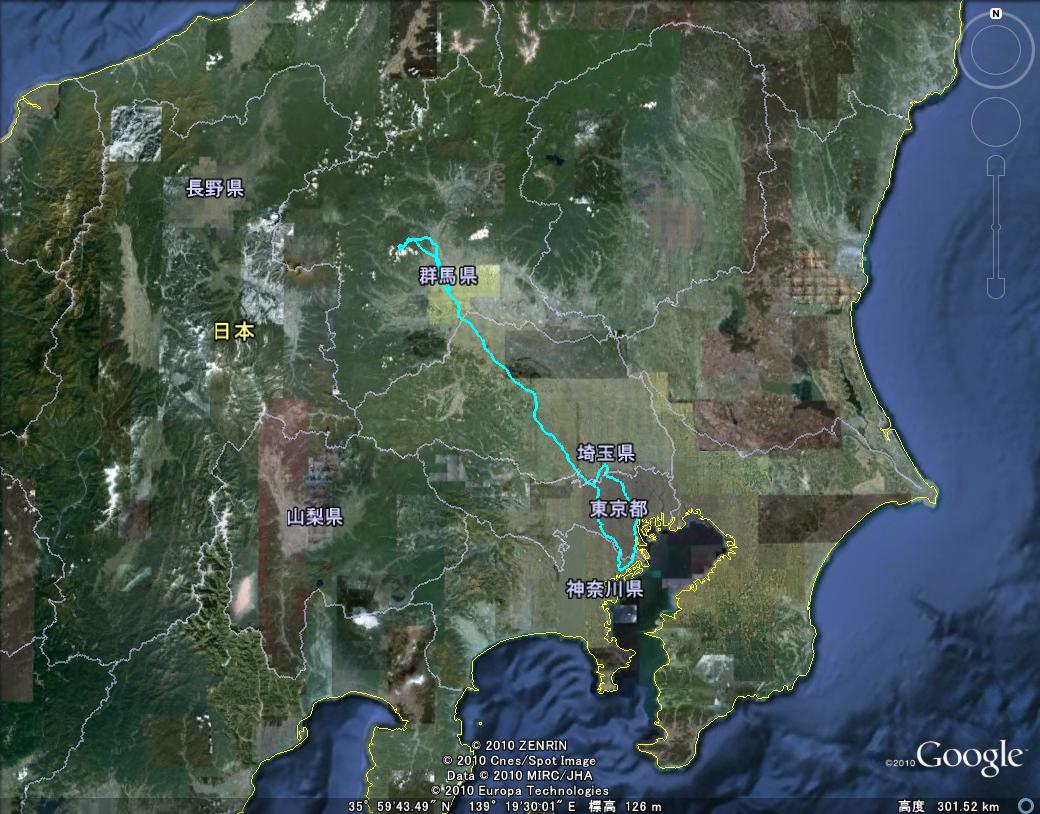Select the 埼玉県 prefecture label

606,452
